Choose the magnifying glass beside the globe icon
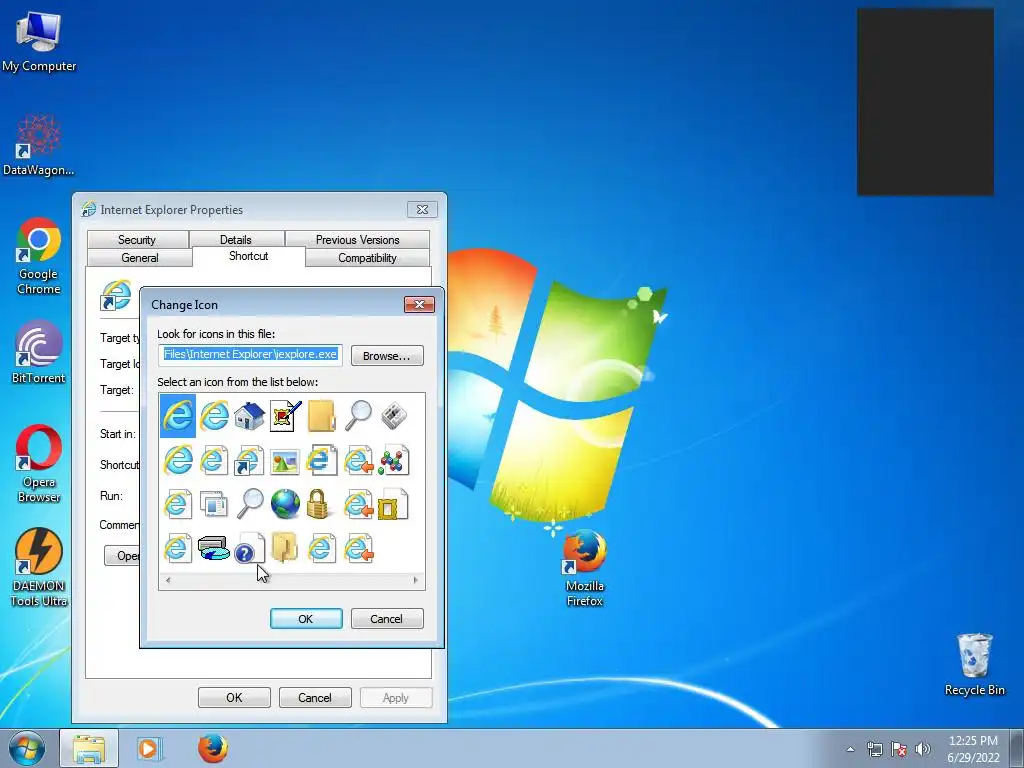 click(x=249, y=504)
